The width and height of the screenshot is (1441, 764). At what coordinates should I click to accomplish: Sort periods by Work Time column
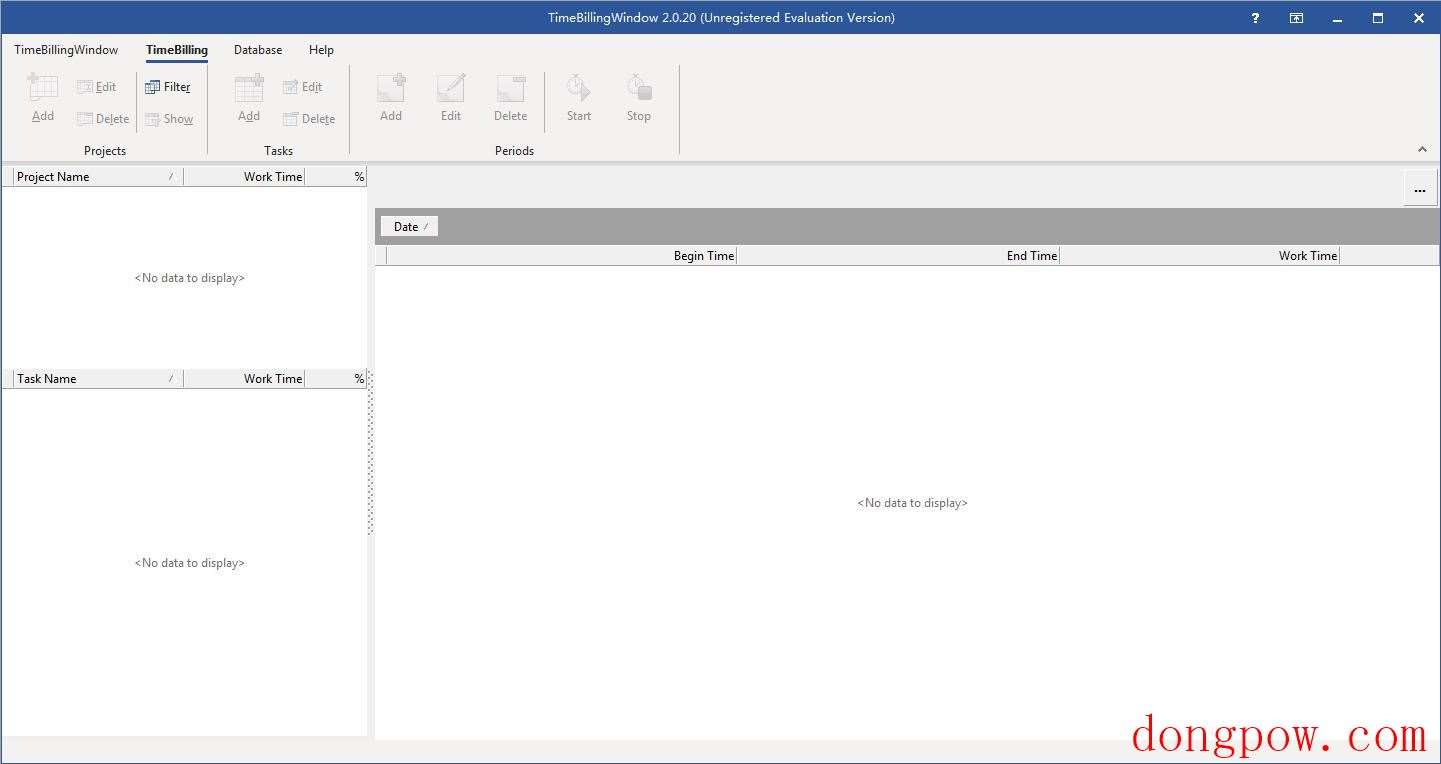click(x=1199, y=256)
